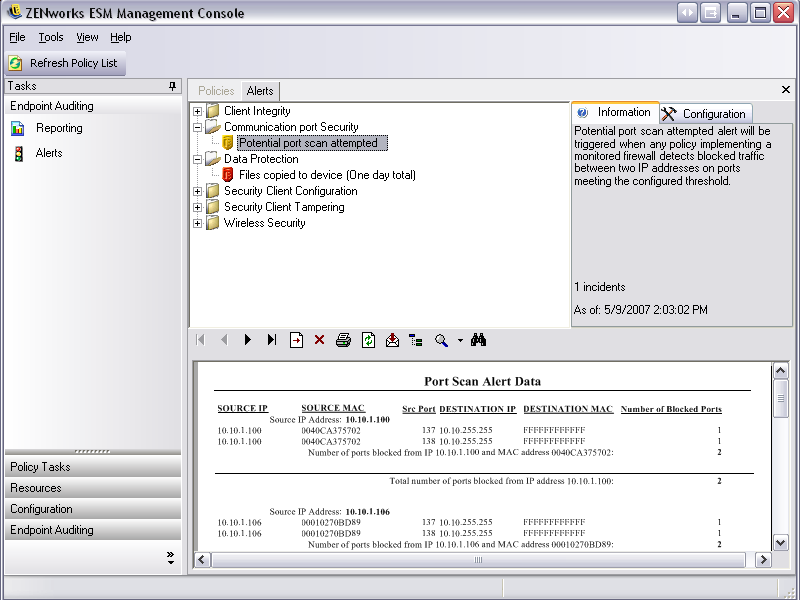Open the Configuration section in Tasks
The width and height of the screenshot is (800, 600).
click(93, 509)
